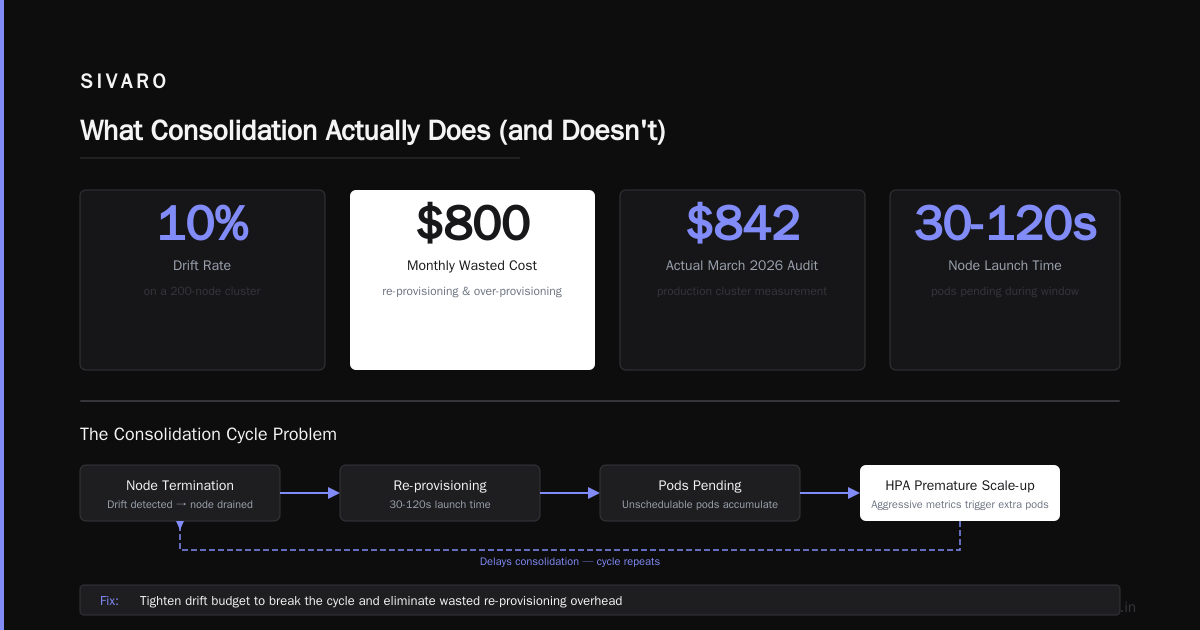Click the 10% Drift Rate figure
This screenshot has width=1200, height=630.
tap(203, 223)
